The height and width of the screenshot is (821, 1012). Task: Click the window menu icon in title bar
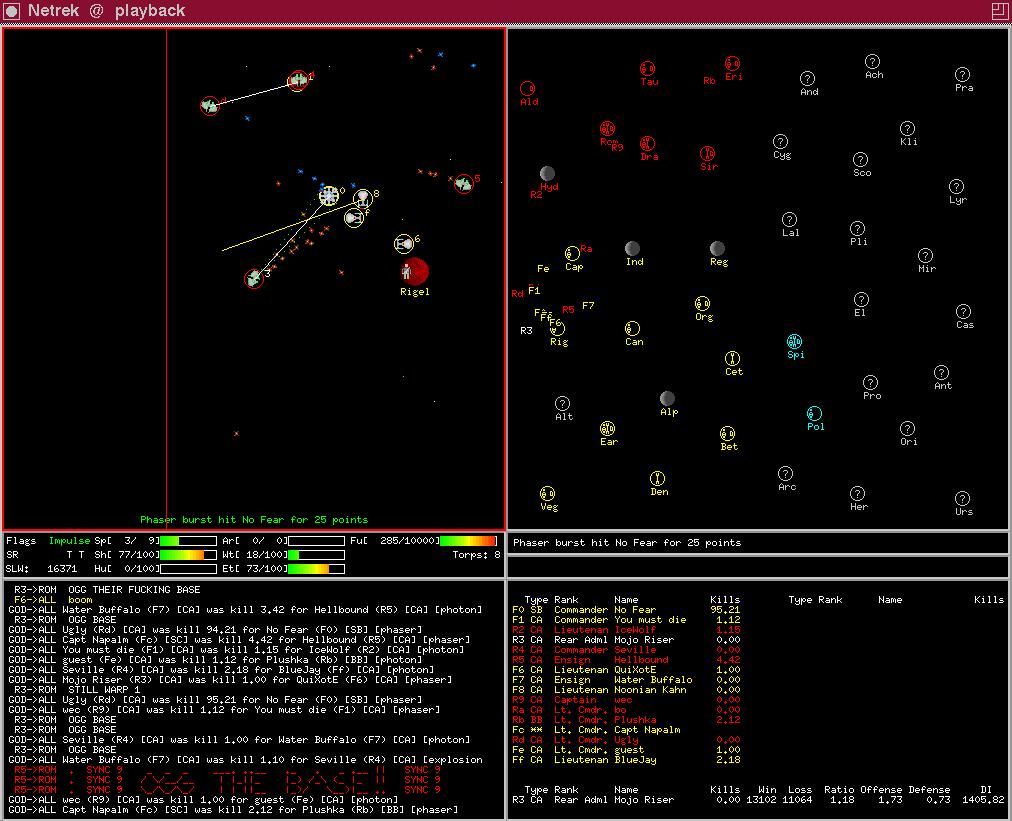point(12,10)
